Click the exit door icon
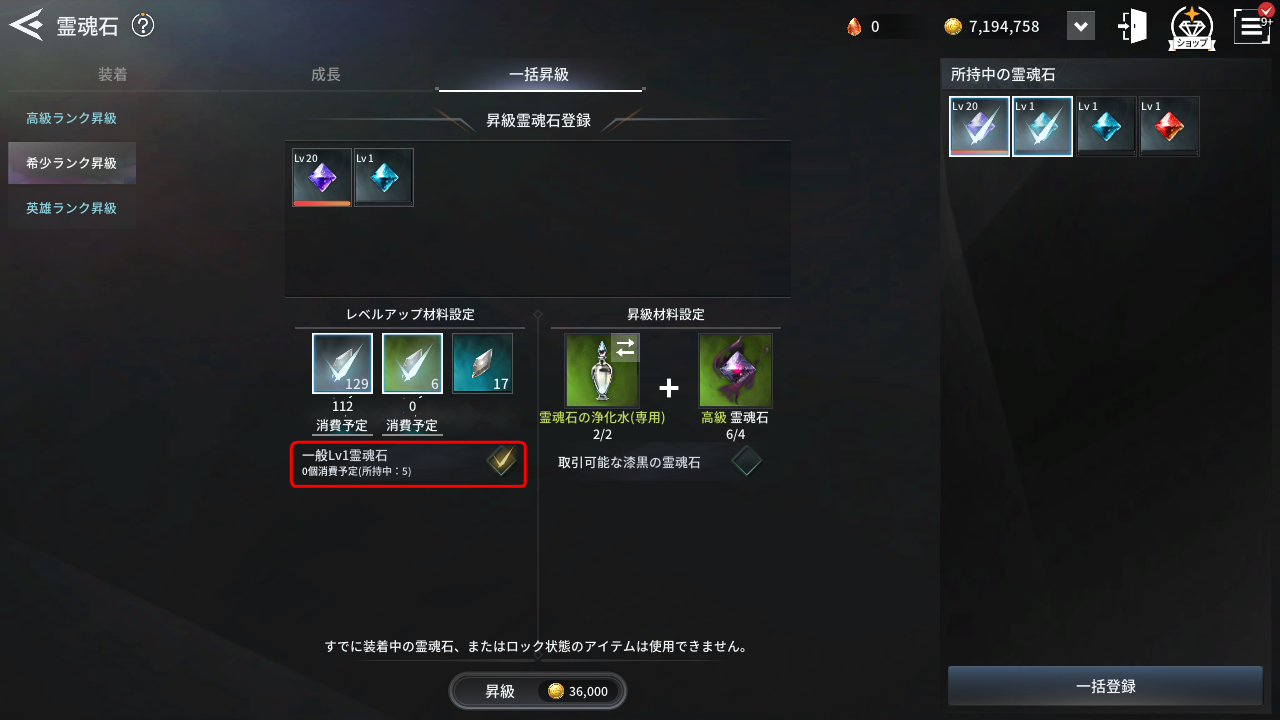This screenshot has height=720, width=1280. 1133,26
